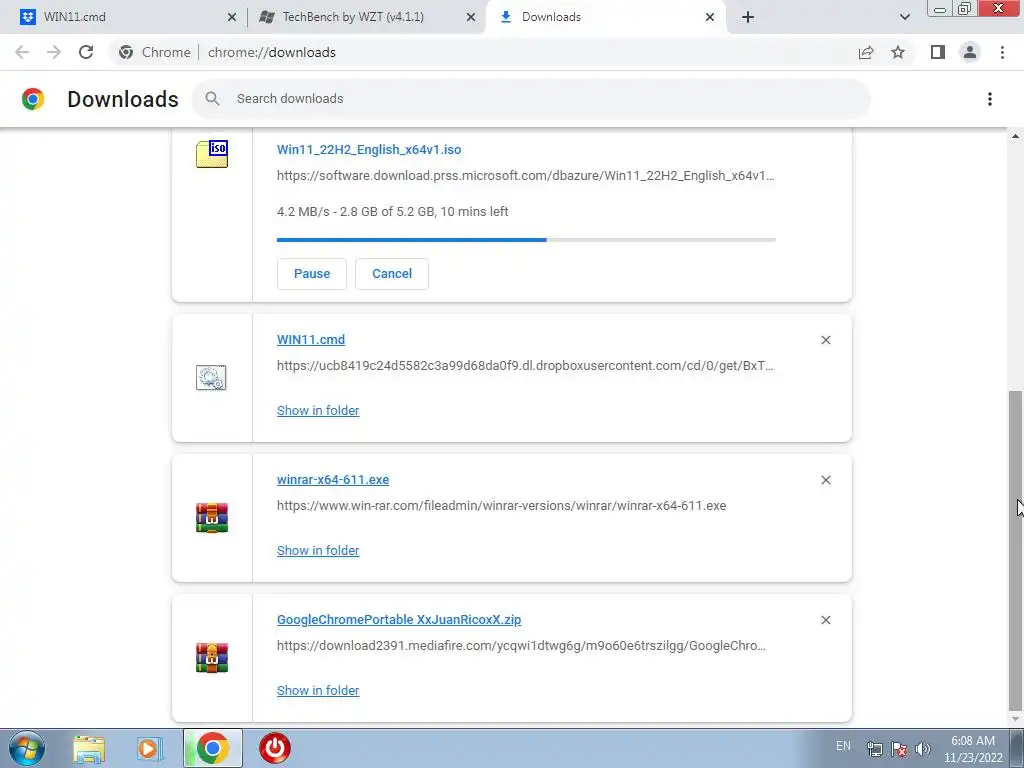This screenshot has width=1024, height=768.
Task: Click the Search downloads field
Action: 532,99
